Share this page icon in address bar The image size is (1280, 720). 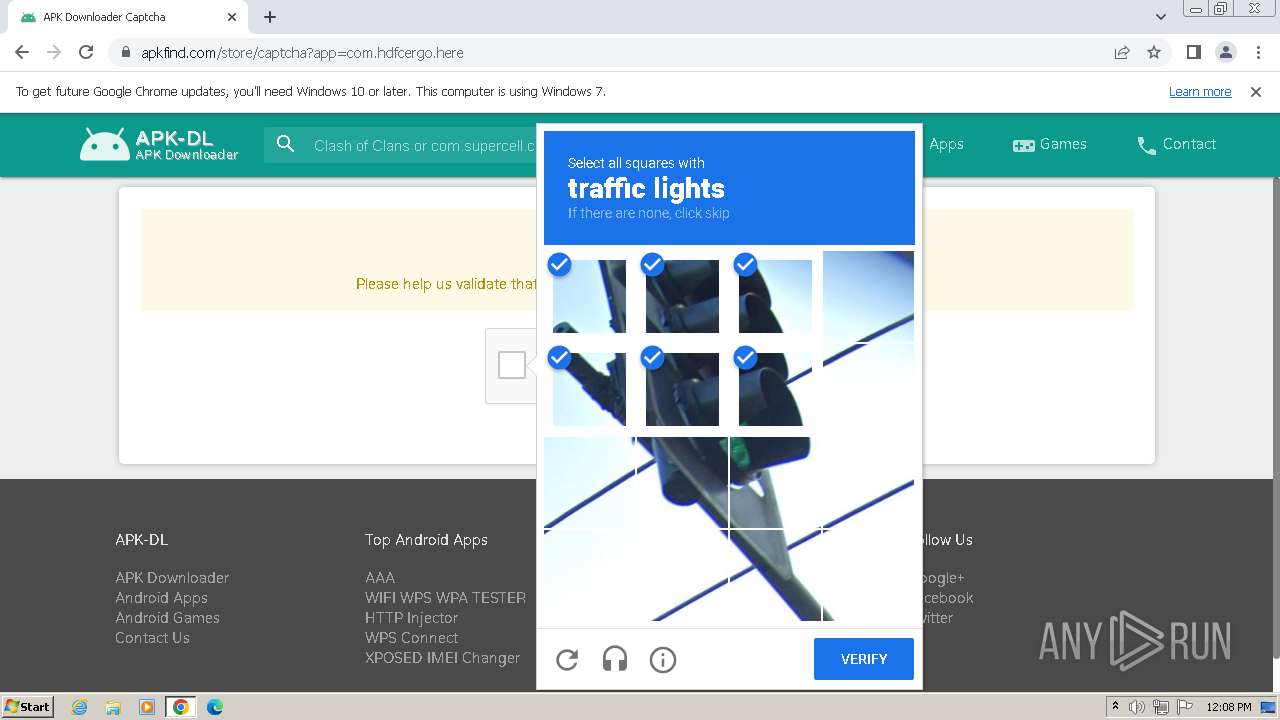1122,52
